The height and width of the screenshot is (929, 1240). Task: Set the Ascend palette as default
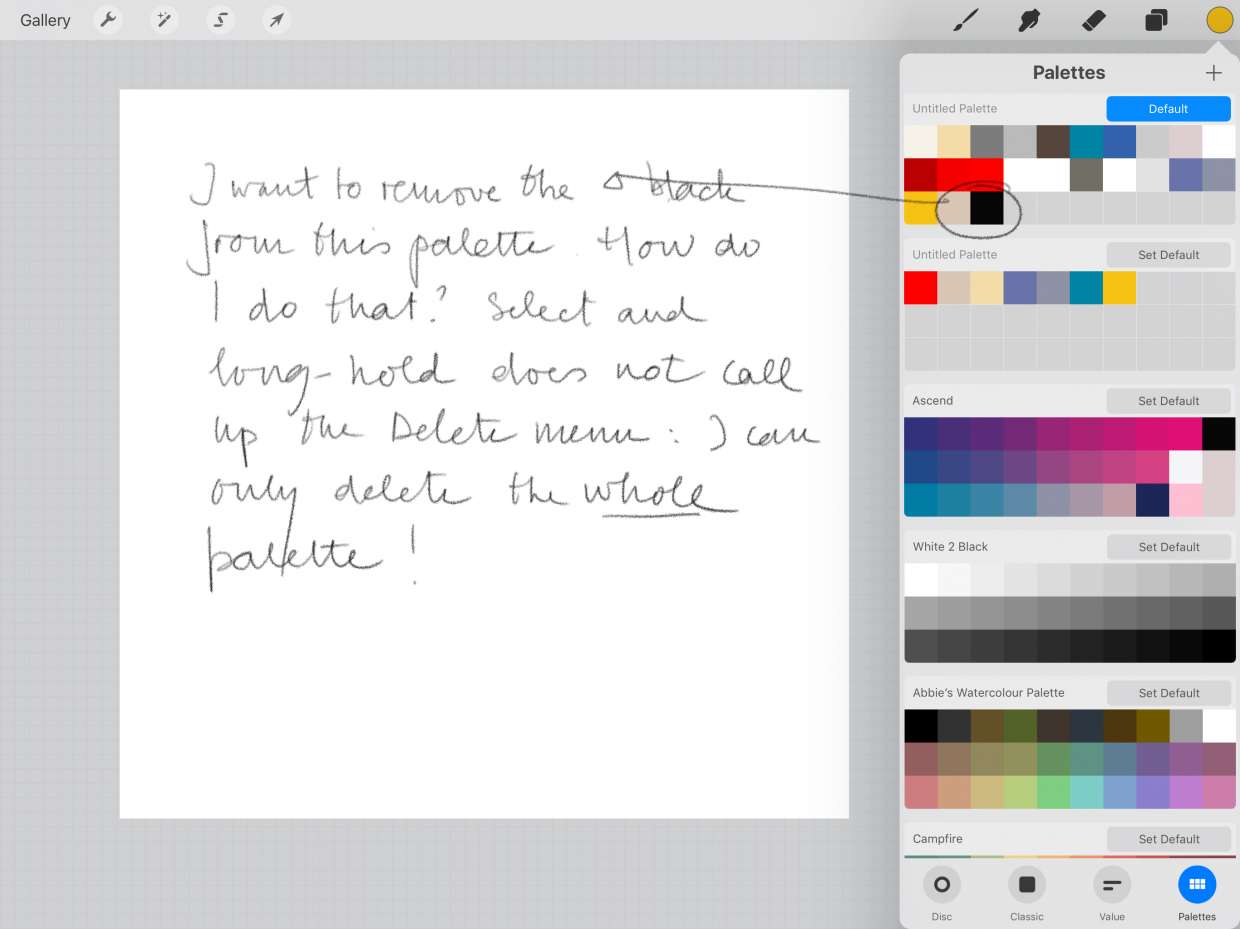pyautogui.click(x=1168, y=400)
